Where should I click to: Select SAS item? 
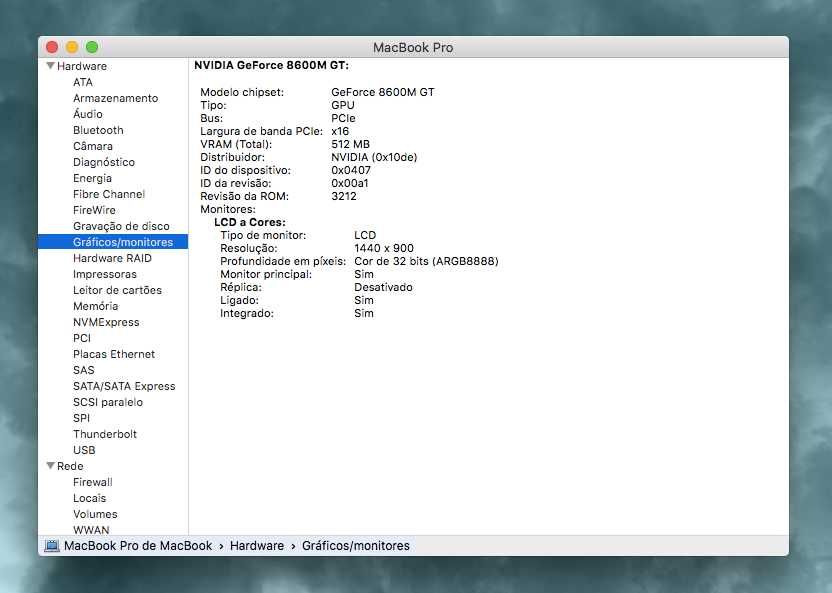[84, 370]
